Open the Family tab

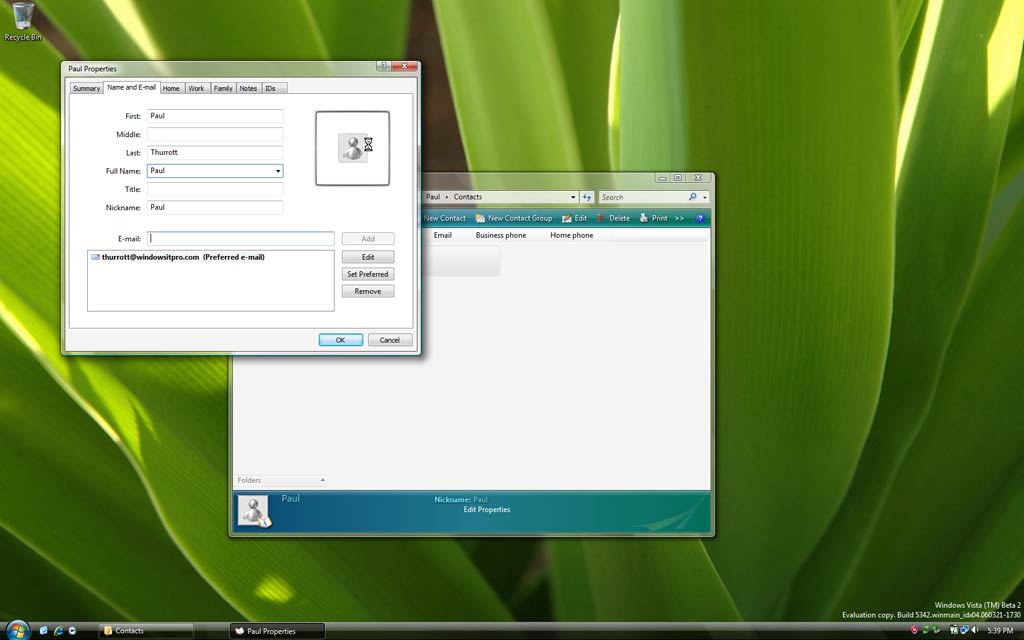click(x=223, y=88)
